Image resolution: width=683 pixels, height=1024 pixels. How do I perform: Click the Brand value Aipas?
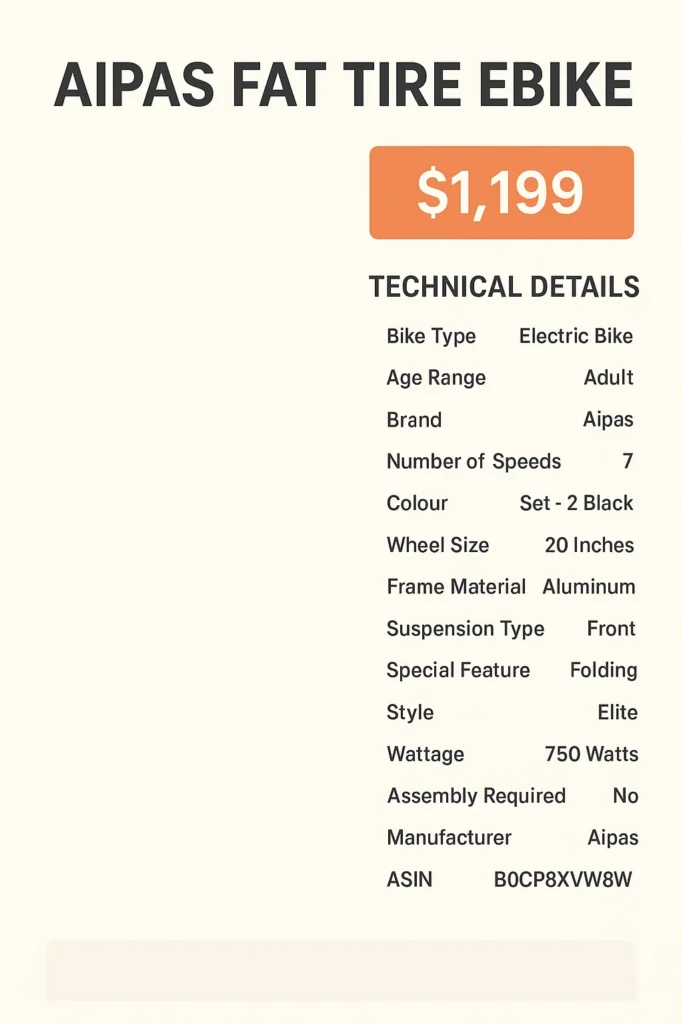pyautogui.click(x=608, y=419)
